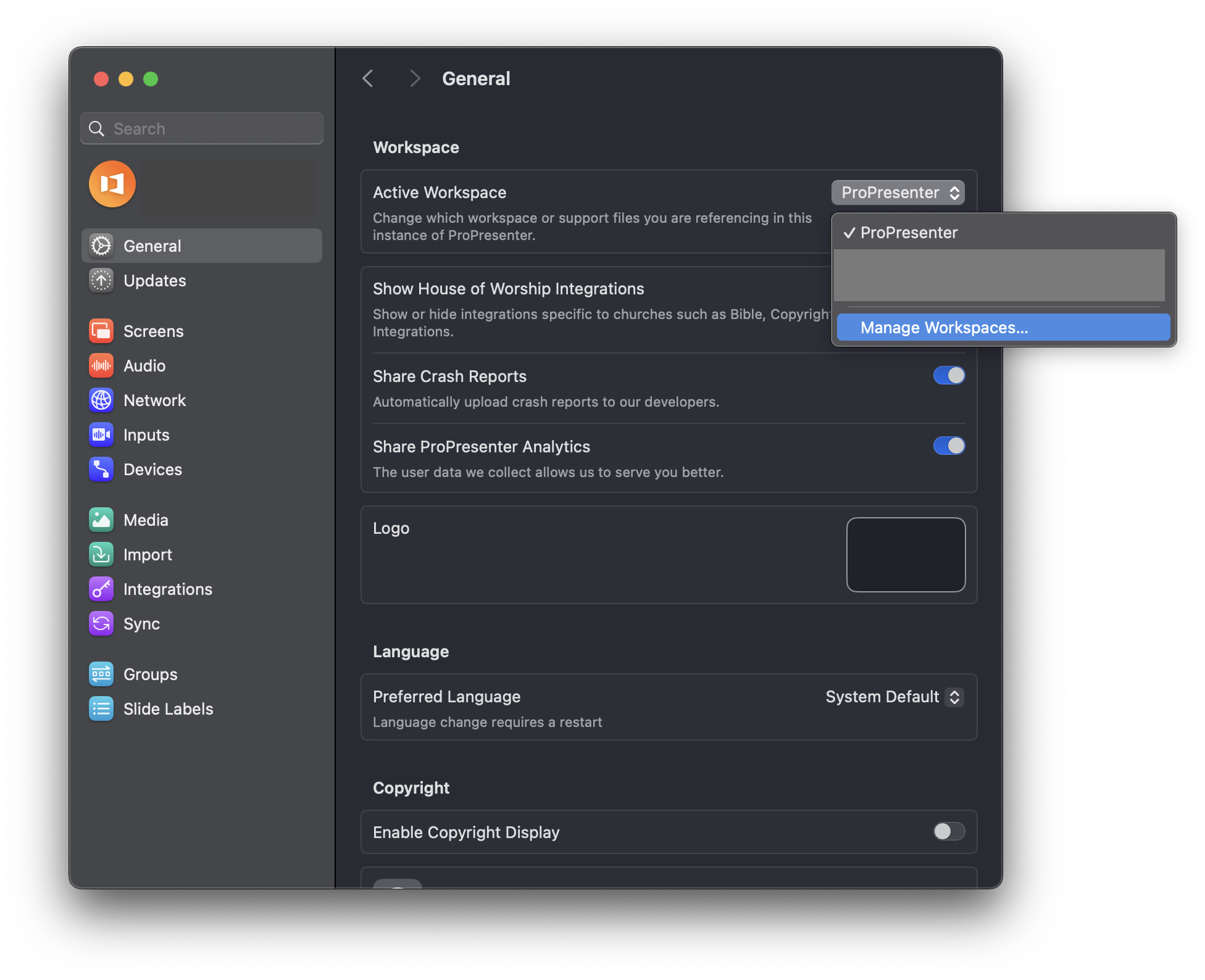Click the empty Logo image well
This screenshot has width=1205, height=980.
[x=906, y=555]
